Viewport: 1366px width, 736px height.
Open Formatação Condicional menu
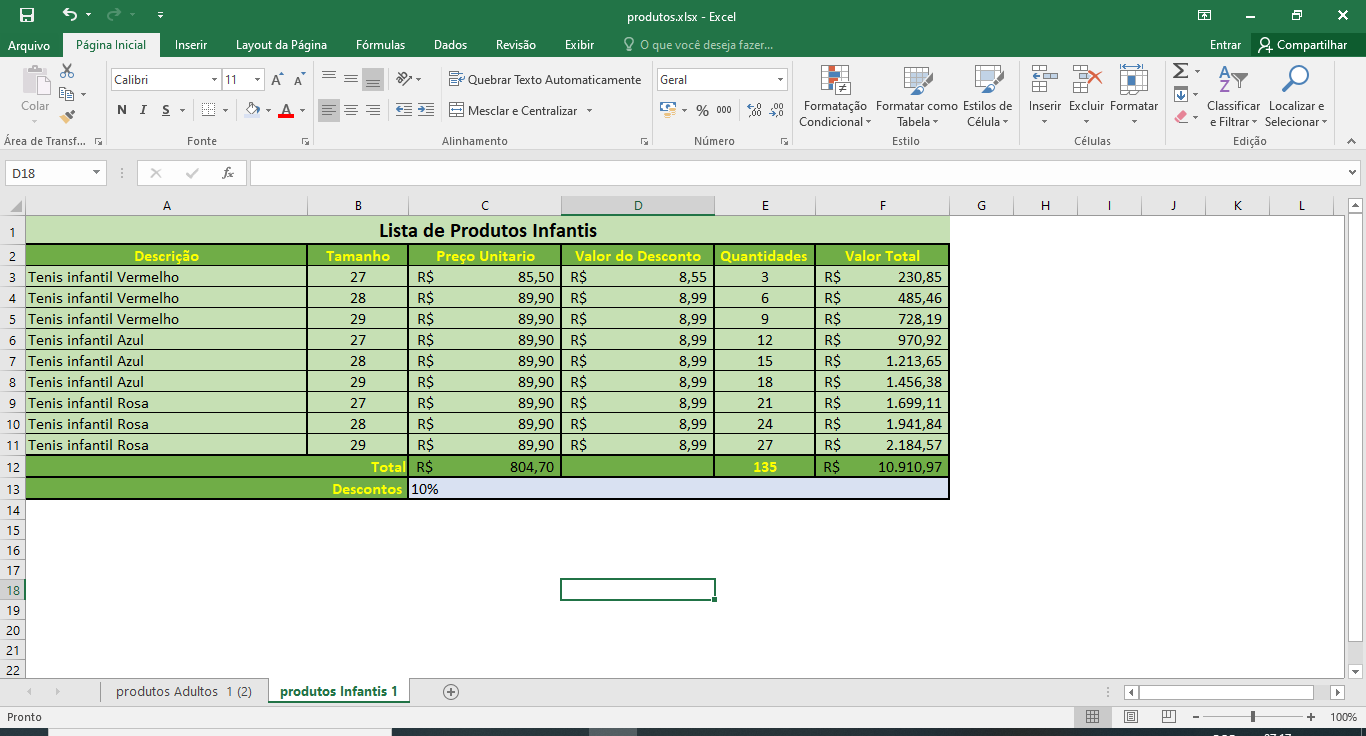point(835,97)
